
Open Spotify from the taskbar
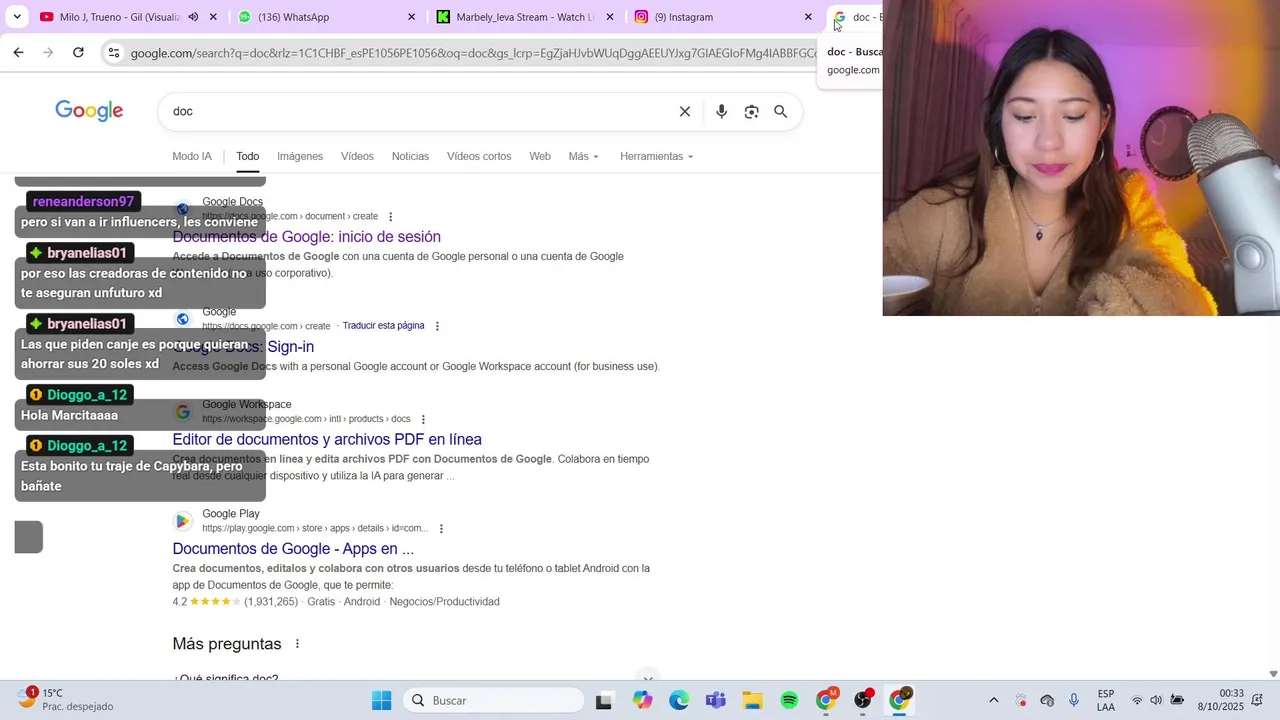[x=790, y=701]
